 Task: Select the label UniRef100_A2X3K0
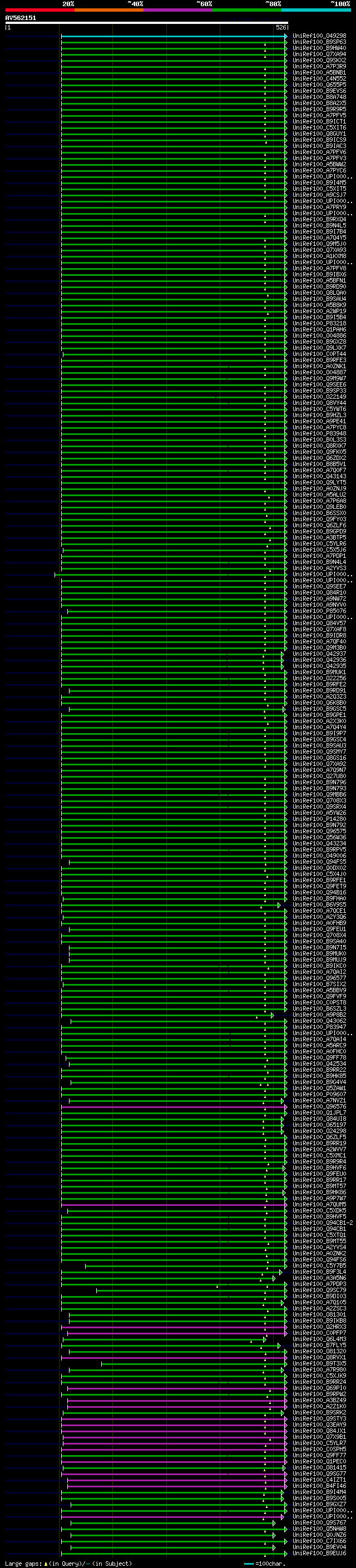319,721
